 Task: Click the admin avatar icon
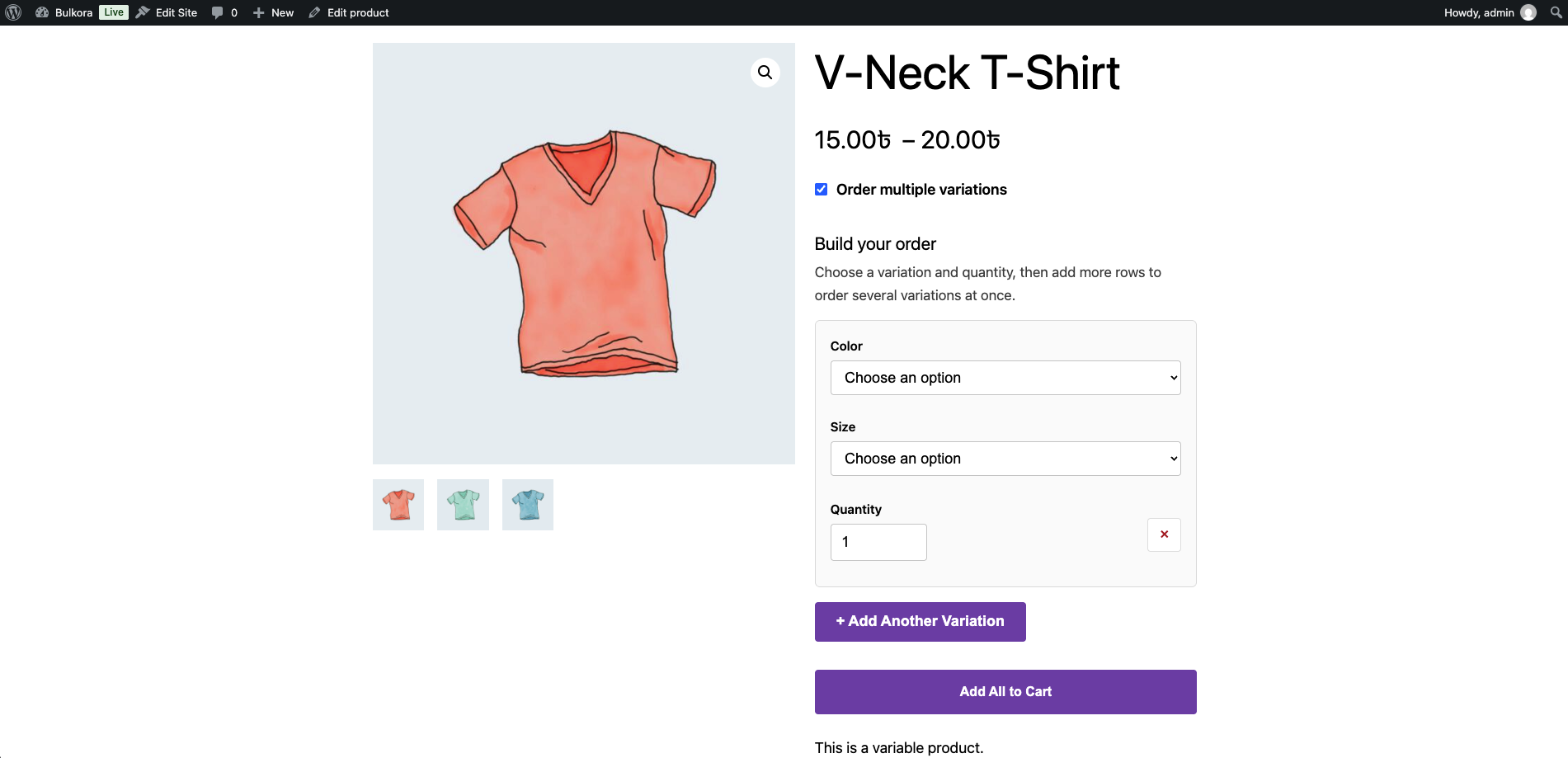pos(1528,12)
